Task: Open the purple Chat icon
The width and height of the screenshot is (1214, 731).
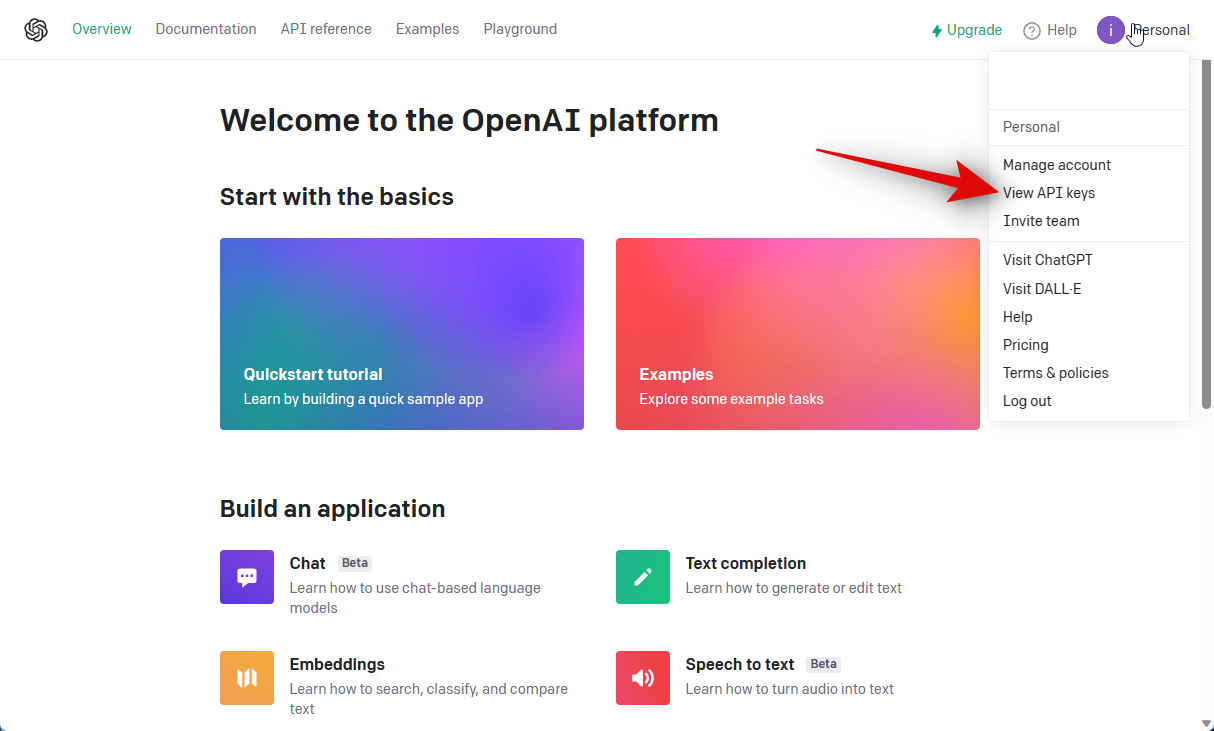Action: click(x=247, y=577)
